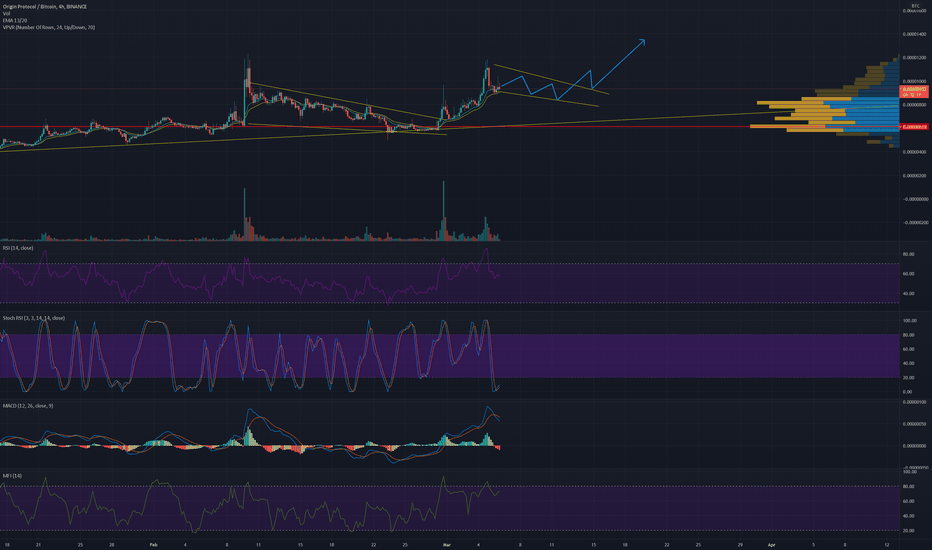
Task: Click the Apr label on time axis
Action: click(x=772, y=545)
